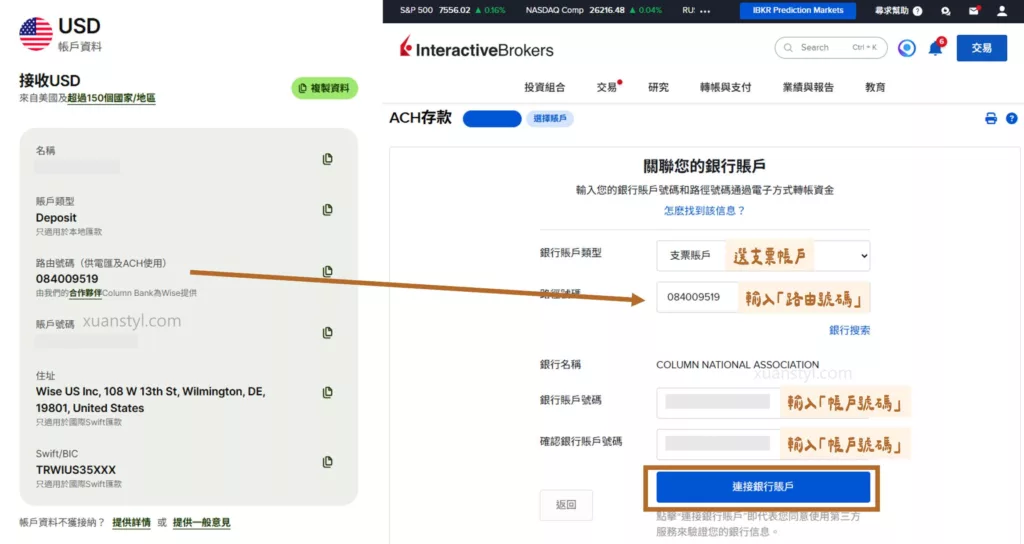Open the 投資組合 menu

coord(545,87)
